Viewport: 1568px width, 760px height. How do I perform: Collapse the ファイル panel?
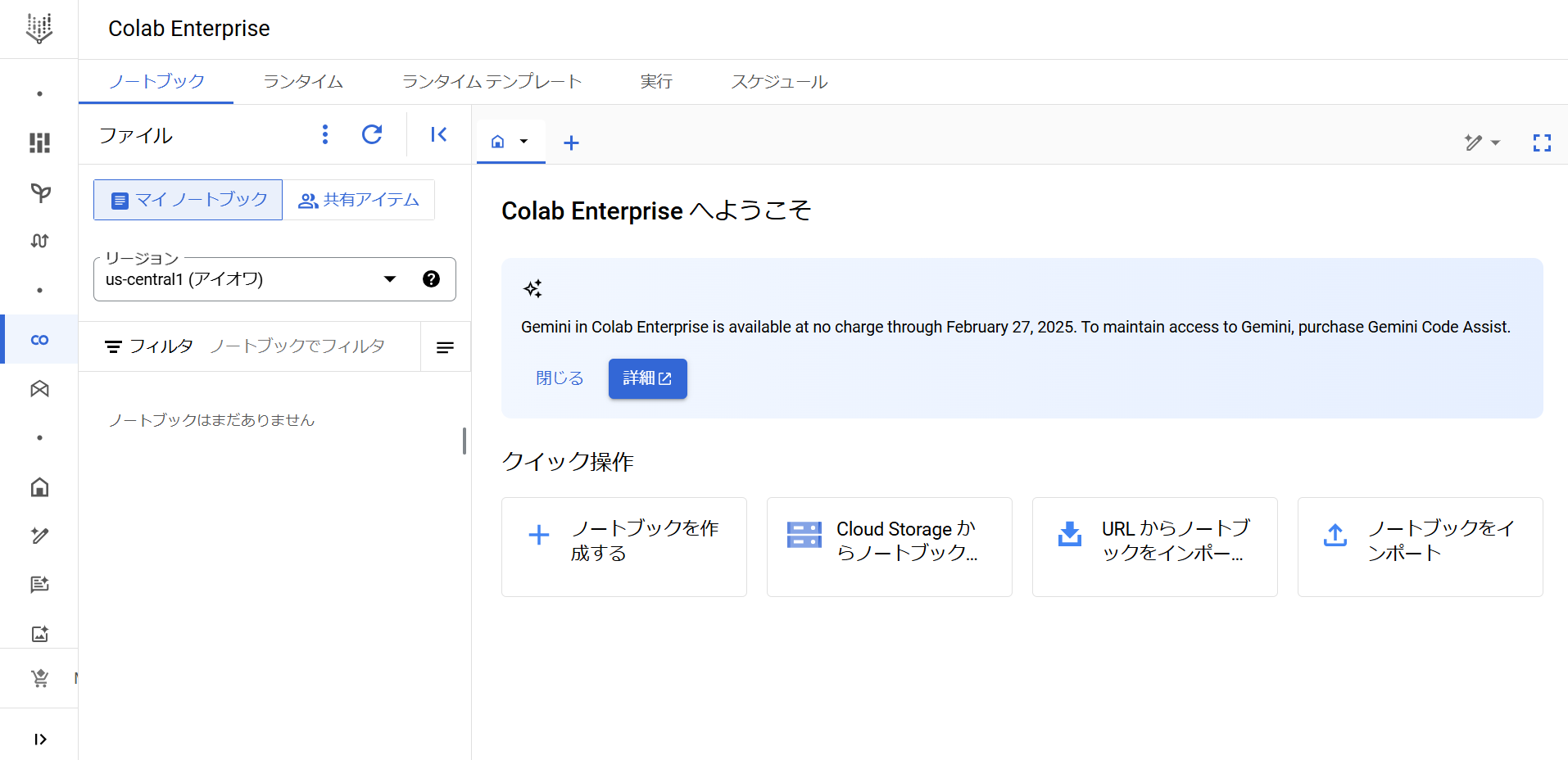coord(438,133)
